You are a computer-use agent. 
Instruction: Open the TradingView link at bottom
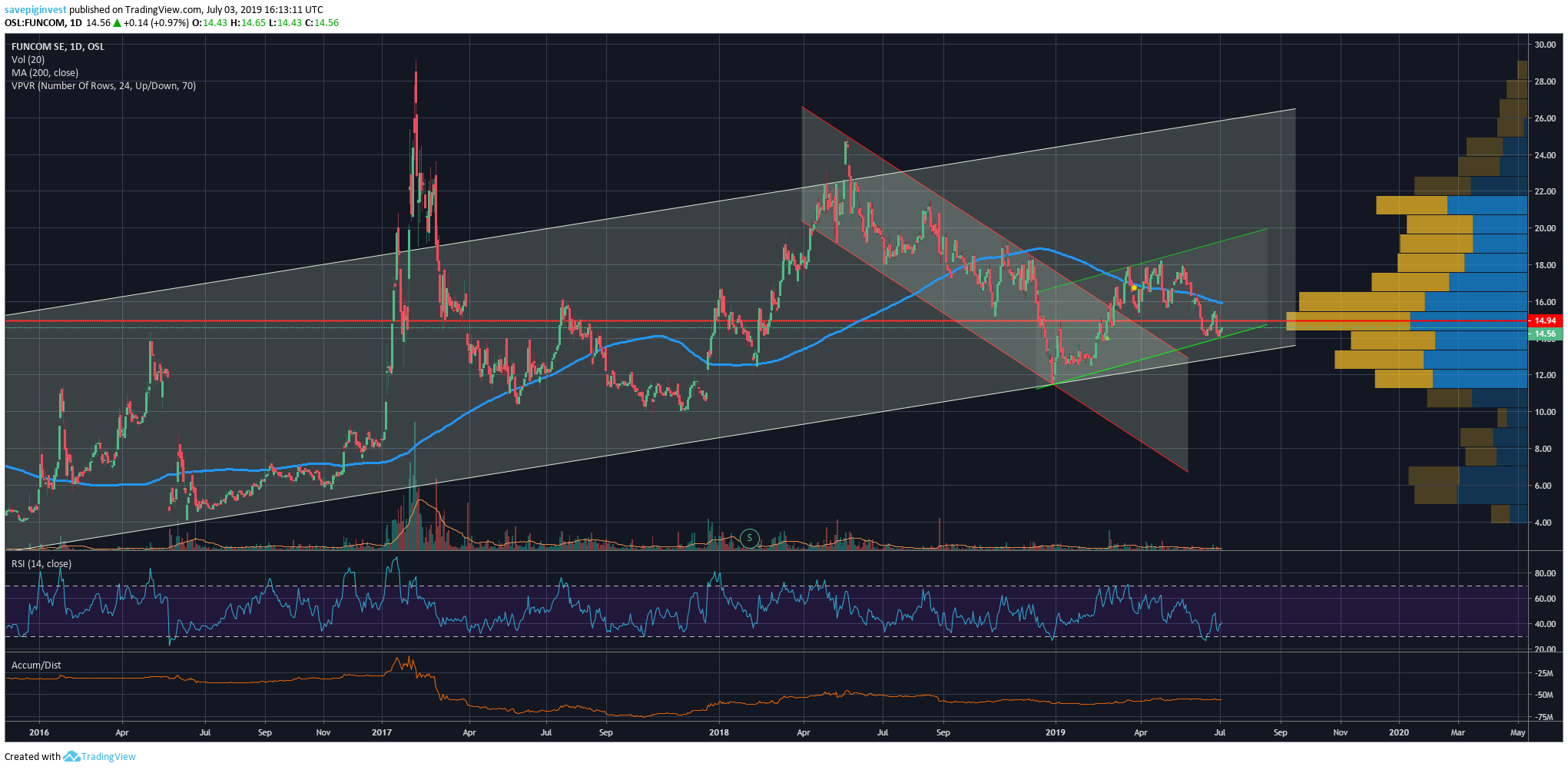click(x=108, y=757)
